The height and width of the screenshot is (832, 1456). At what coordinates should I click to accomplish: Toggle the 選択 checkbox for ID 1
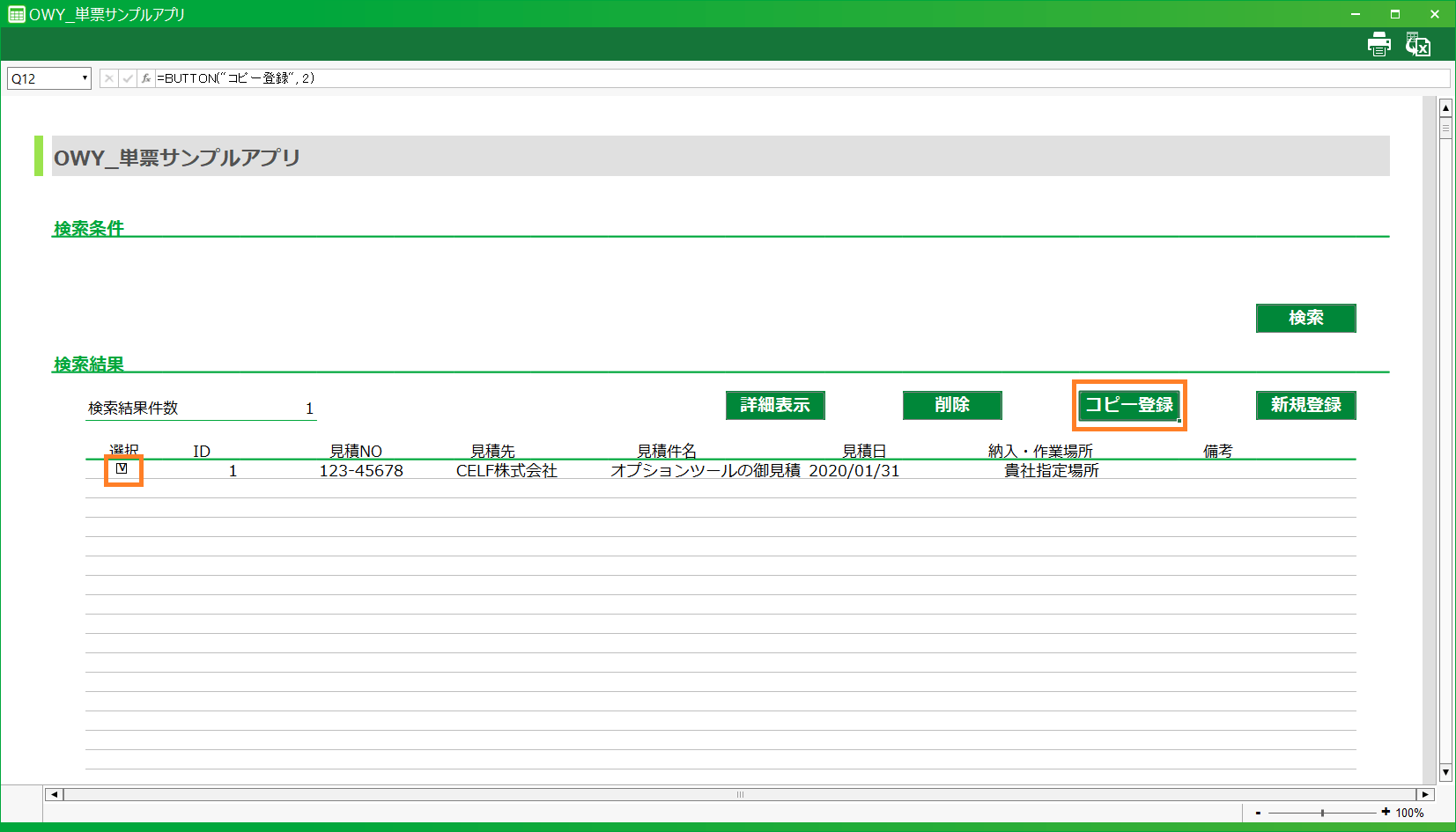122,469
